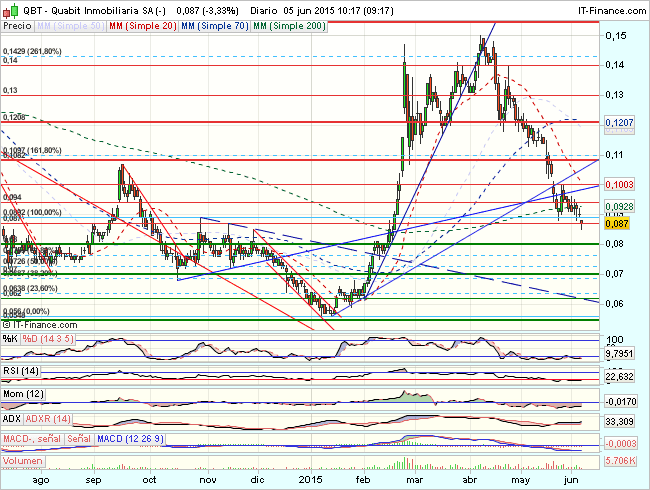Click the MACD-, señal label

coord(32,439)
